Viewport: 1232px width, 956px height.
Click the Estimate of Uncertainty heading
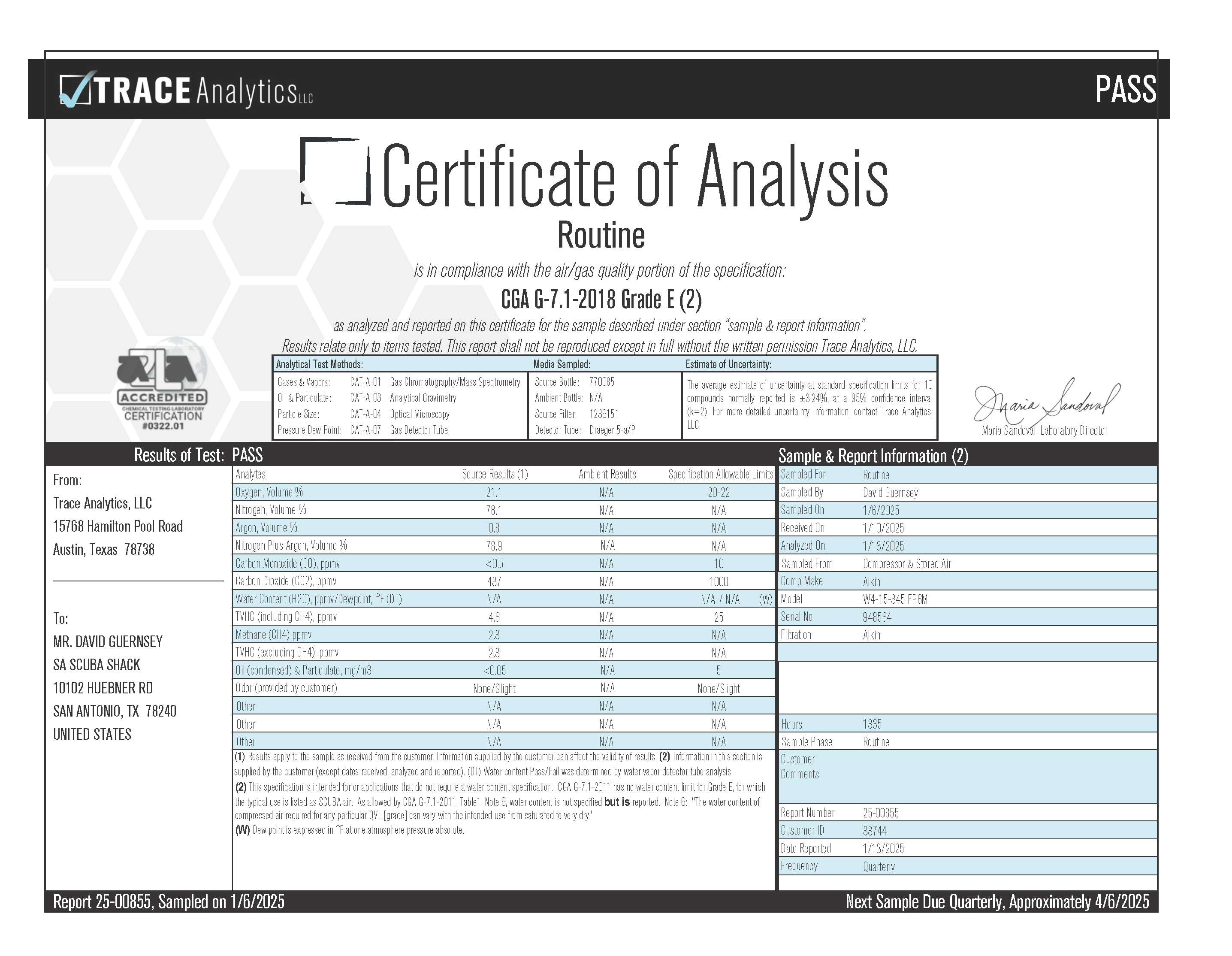728,365
